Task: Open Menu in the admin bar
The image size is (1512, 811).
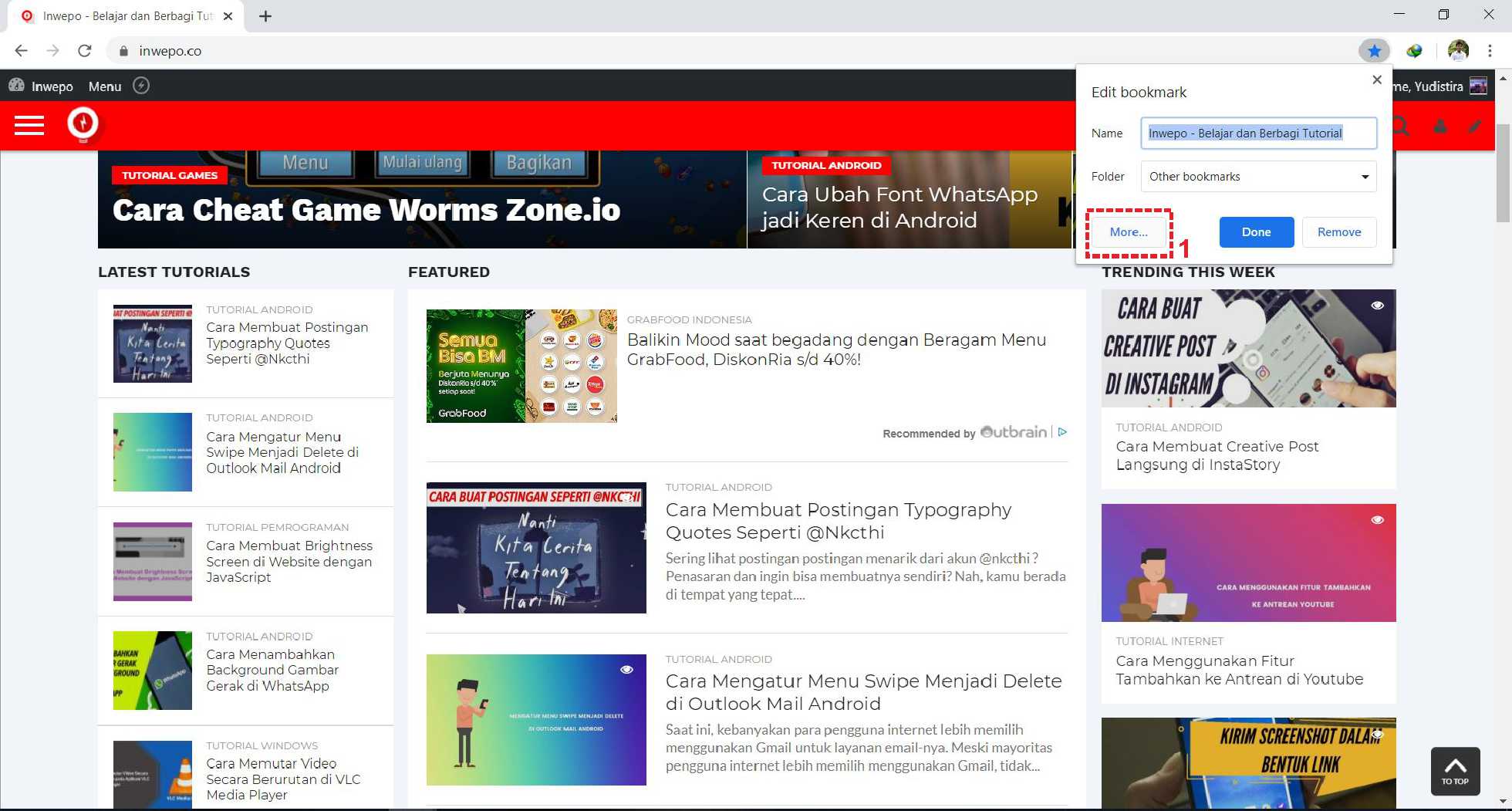Action: point(105,86)
